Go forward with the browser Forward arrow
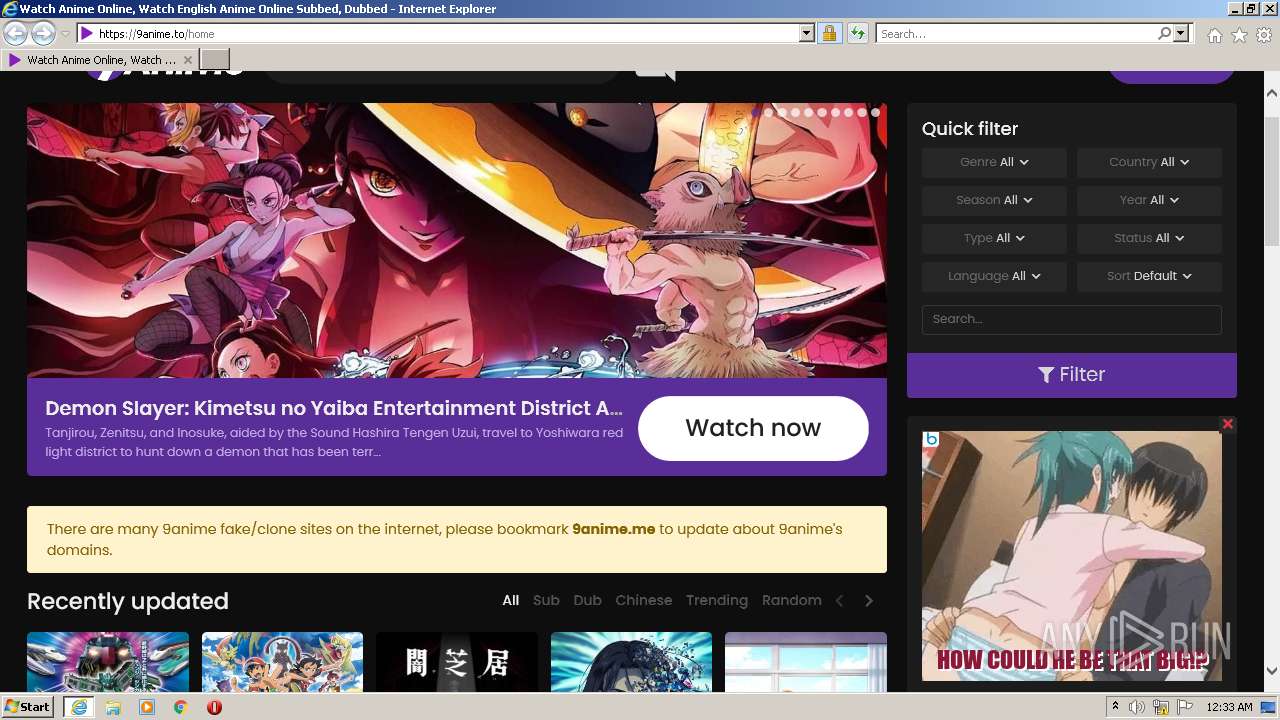Image resolution: width=1280 pixels, height=720 pixels. pos(43,33)
